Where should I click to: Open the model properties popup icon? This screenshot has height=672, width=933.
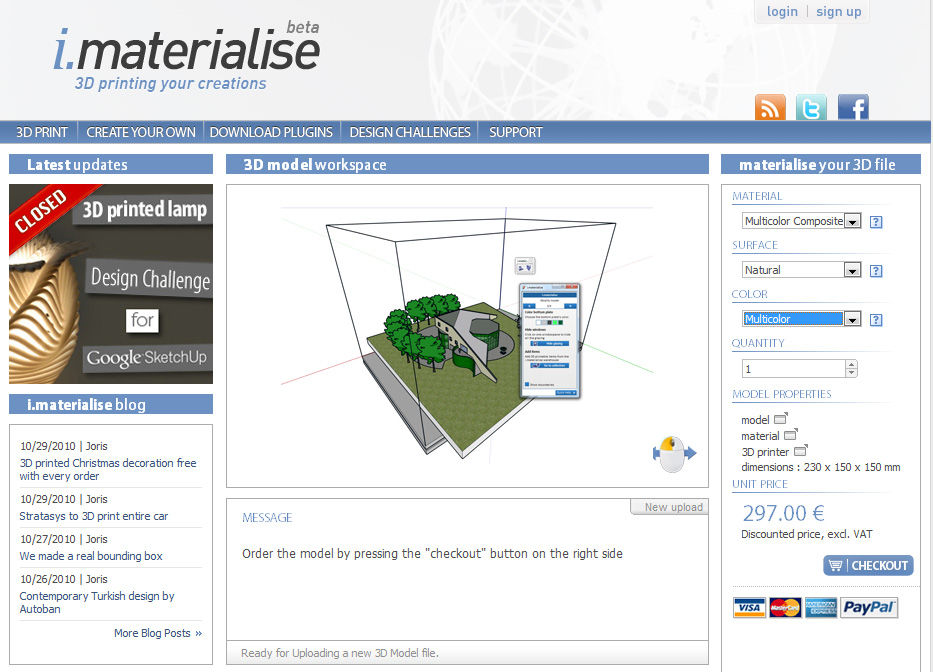pyautogui.click(x=781, y=418)
